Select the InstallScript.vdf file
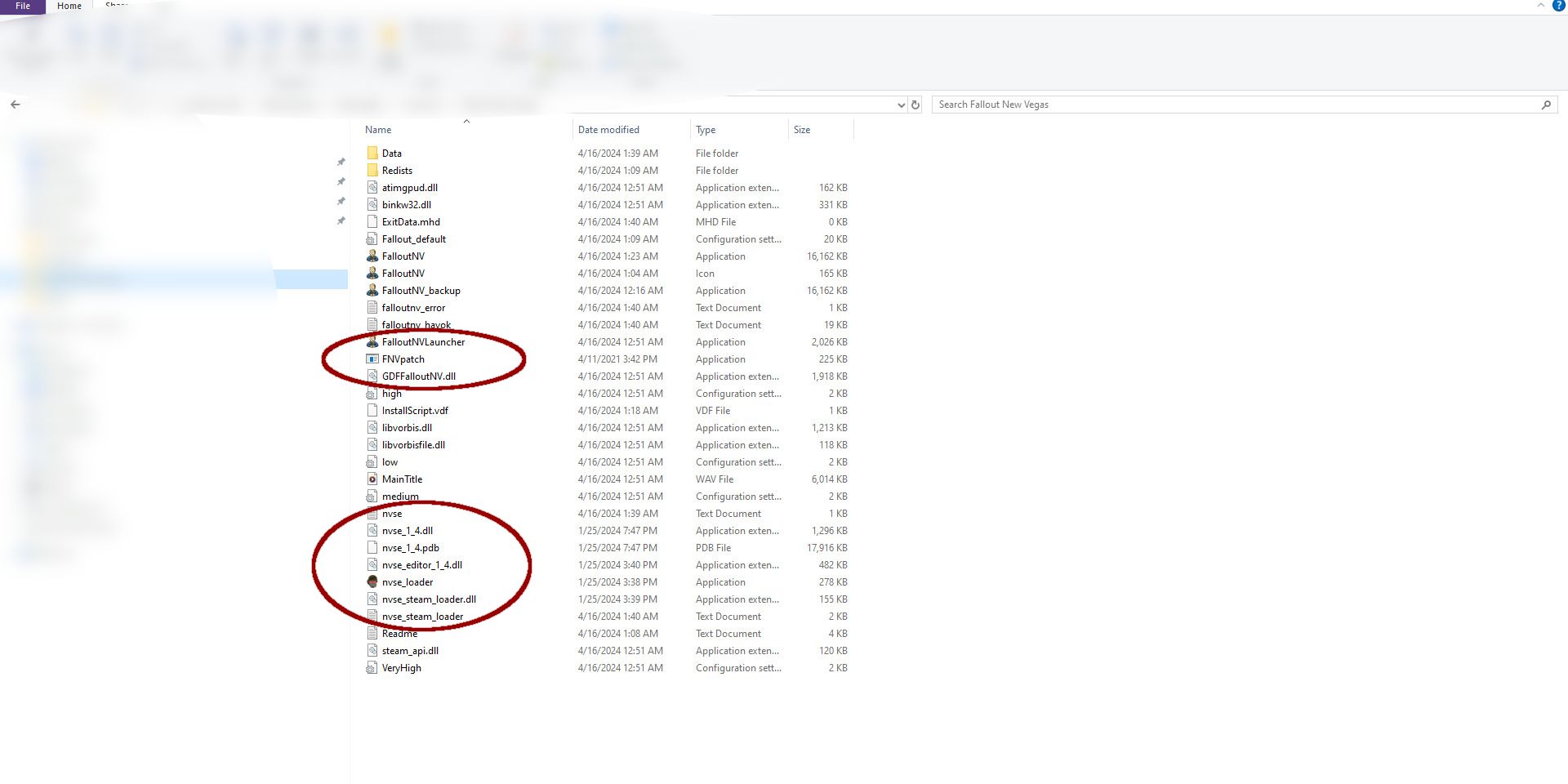 [415, 411]
